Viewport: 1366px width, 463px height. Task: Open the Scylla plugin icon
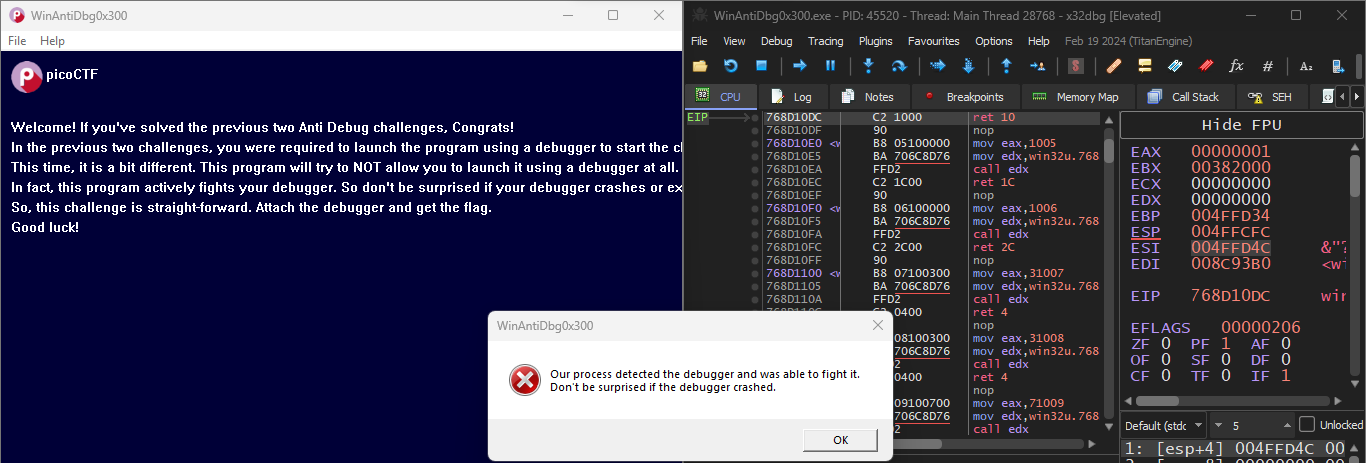[x=1076, y=66]
